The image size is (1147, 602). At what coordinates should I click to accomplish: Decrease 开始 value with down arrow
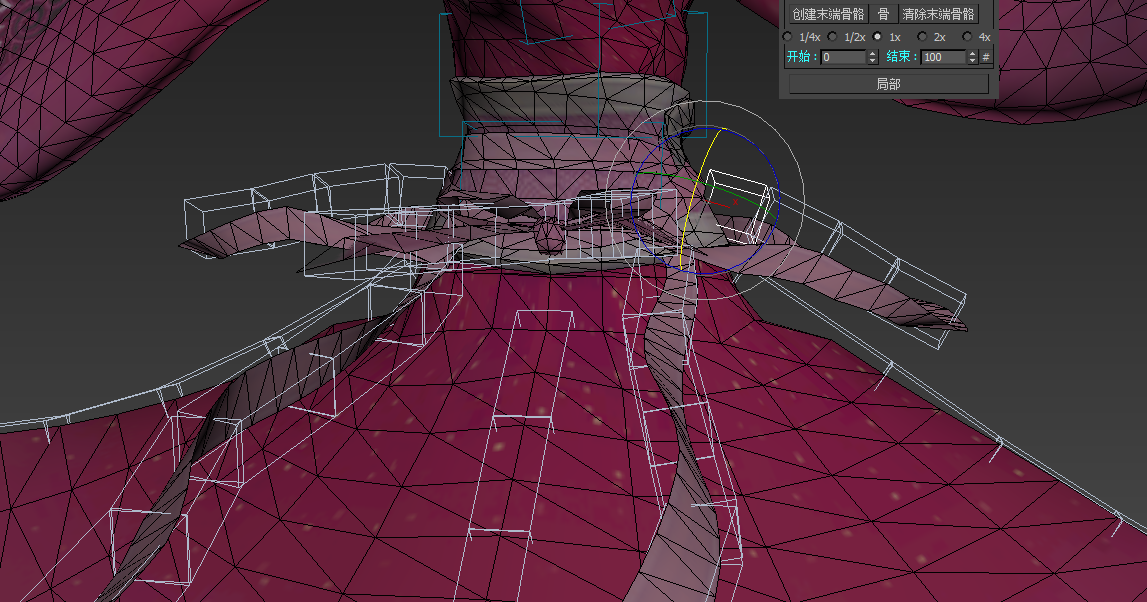coord(872,62)
